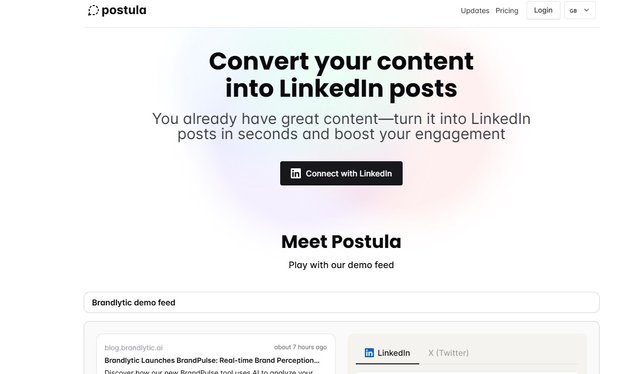640x374 pixels.
Task: Click the chevron arrow in the language selector
Action: 587,10
